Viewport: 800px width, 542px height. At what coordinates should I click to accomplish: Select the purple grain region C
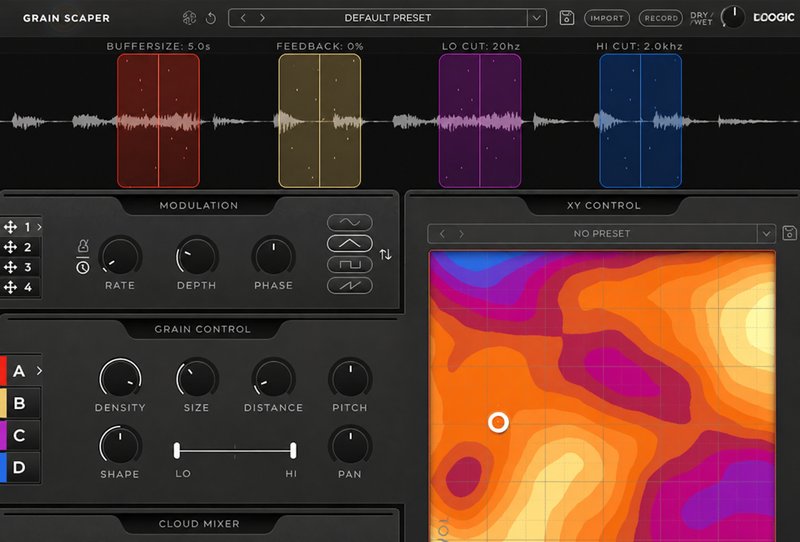[480, 121]
